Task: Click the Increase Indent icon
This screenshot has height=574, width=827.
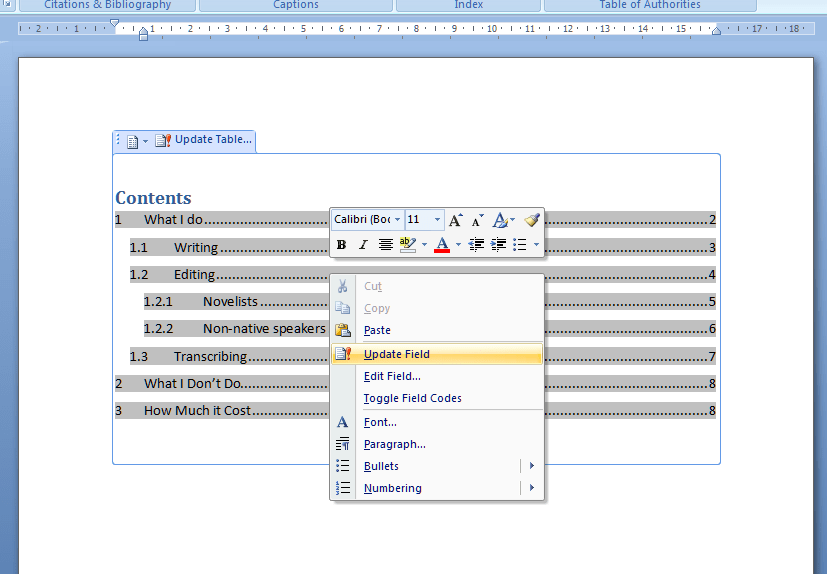Action: pos(498,245)
